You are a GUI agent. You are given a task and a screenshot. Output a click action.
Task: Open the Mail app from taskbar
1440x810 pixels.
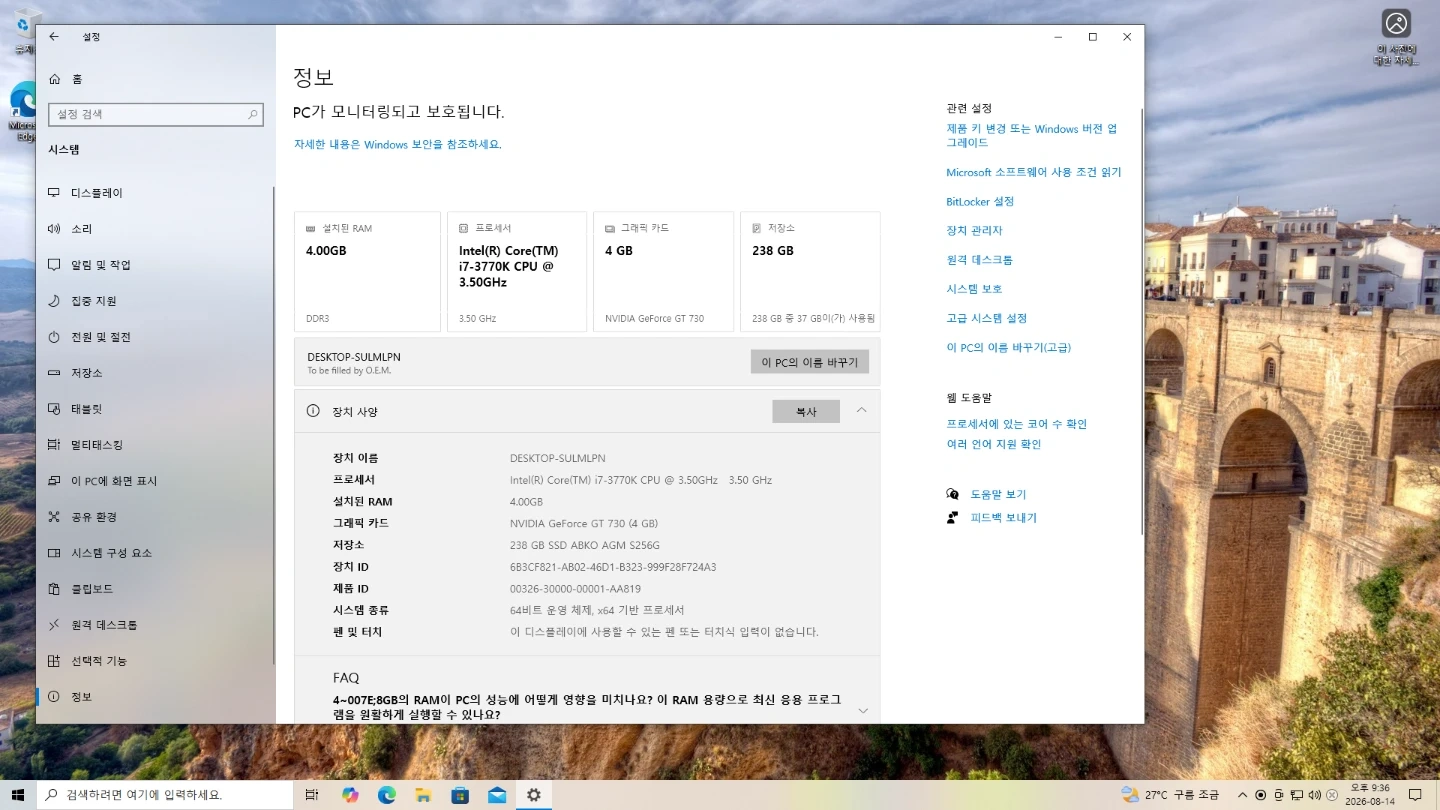point(497,795)
